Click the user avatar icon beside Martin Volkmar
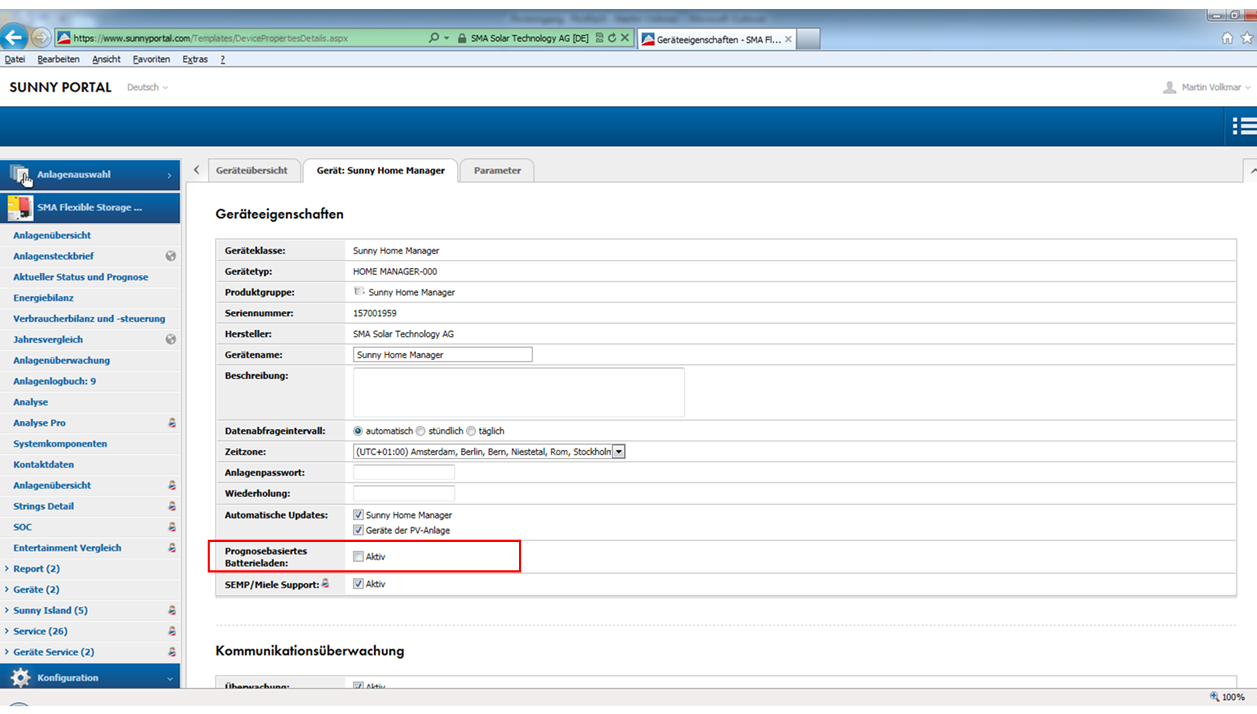 click(1169, 88)
